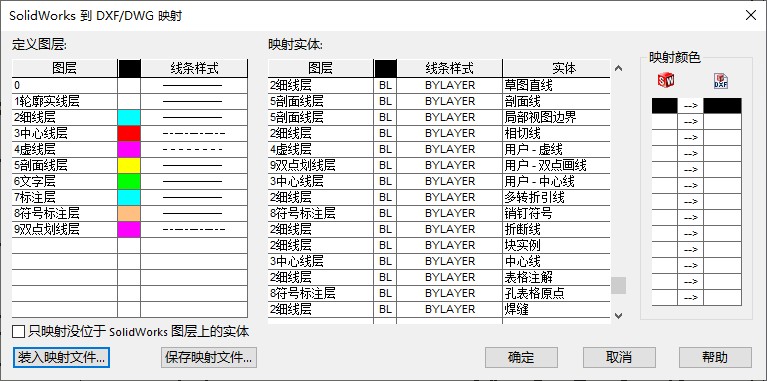Select entity 局部视图边界

click(x=557, y=117)
